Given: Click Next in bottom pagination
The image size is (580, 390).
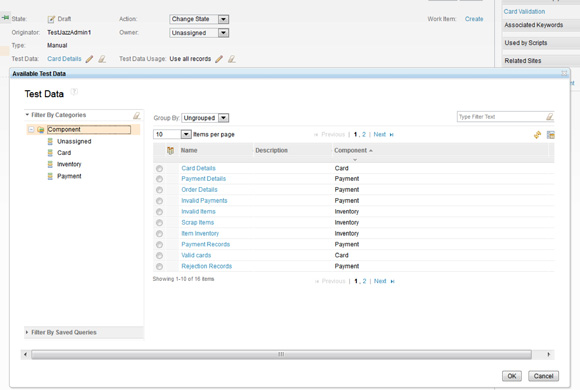Looking at the screenshot, I should [x=380, y=281].
